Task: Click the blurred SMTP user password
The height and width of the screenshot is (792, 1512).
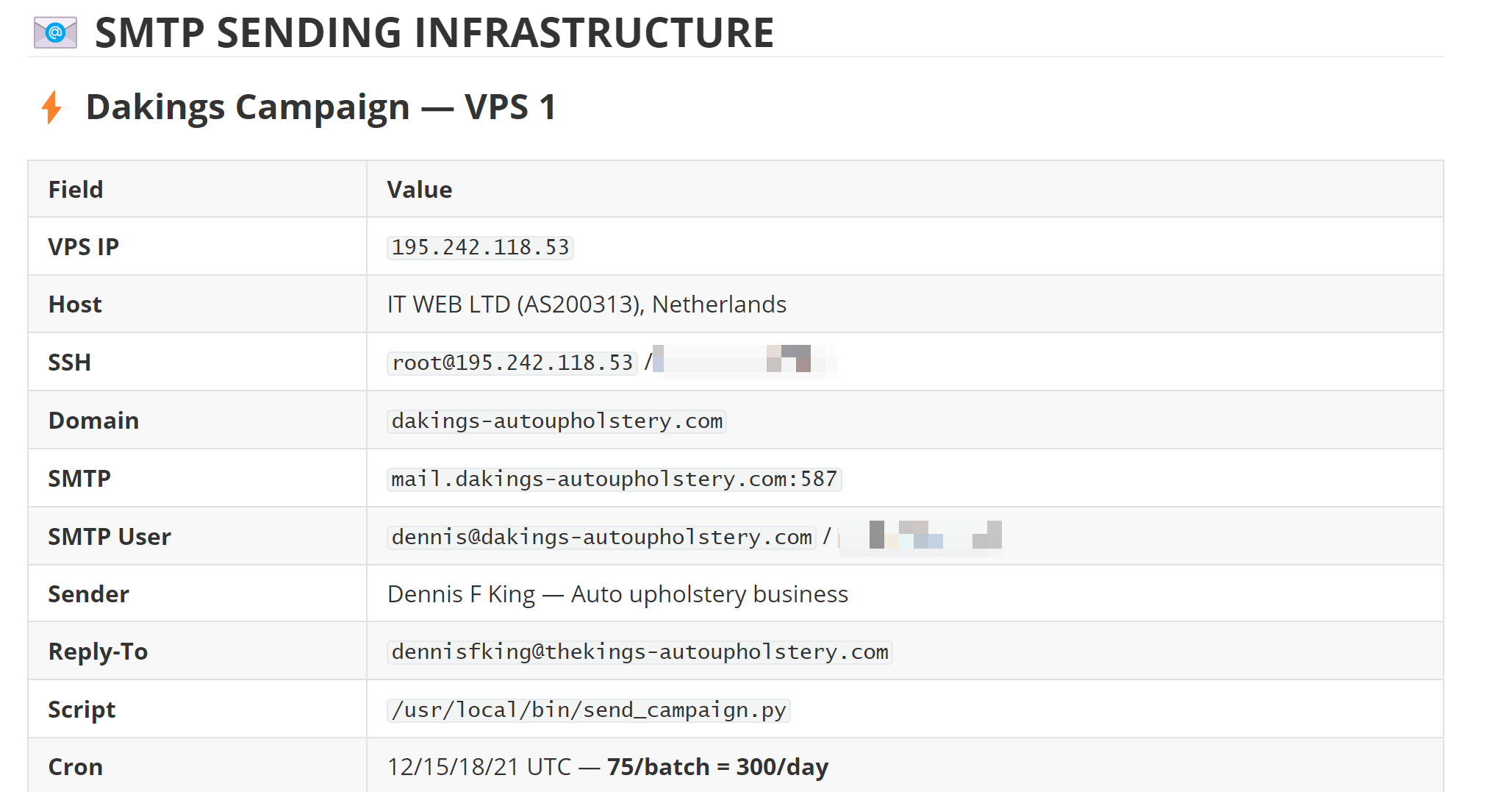Action: pyautogui.click(x=920, y=536)
